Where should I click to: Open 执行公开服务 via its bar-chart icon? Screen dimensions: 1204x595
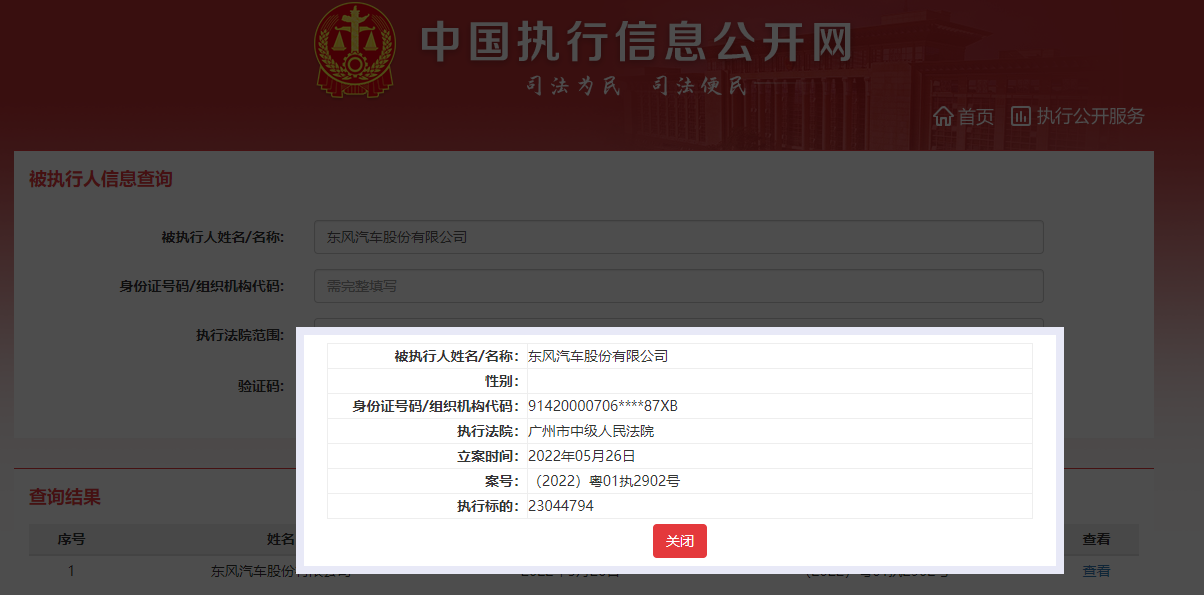click(1020, 116)
